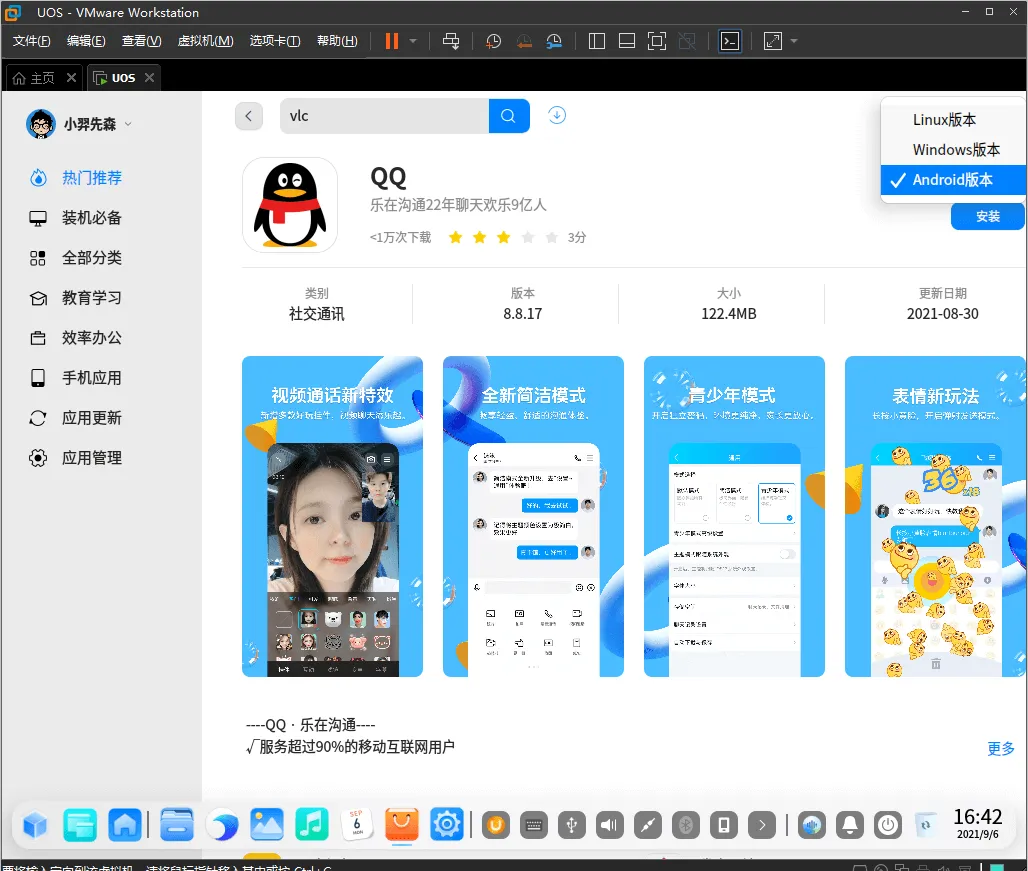Open 教育学习 in the sidebar
1028x871 pixels.
(x=75, y=298)
